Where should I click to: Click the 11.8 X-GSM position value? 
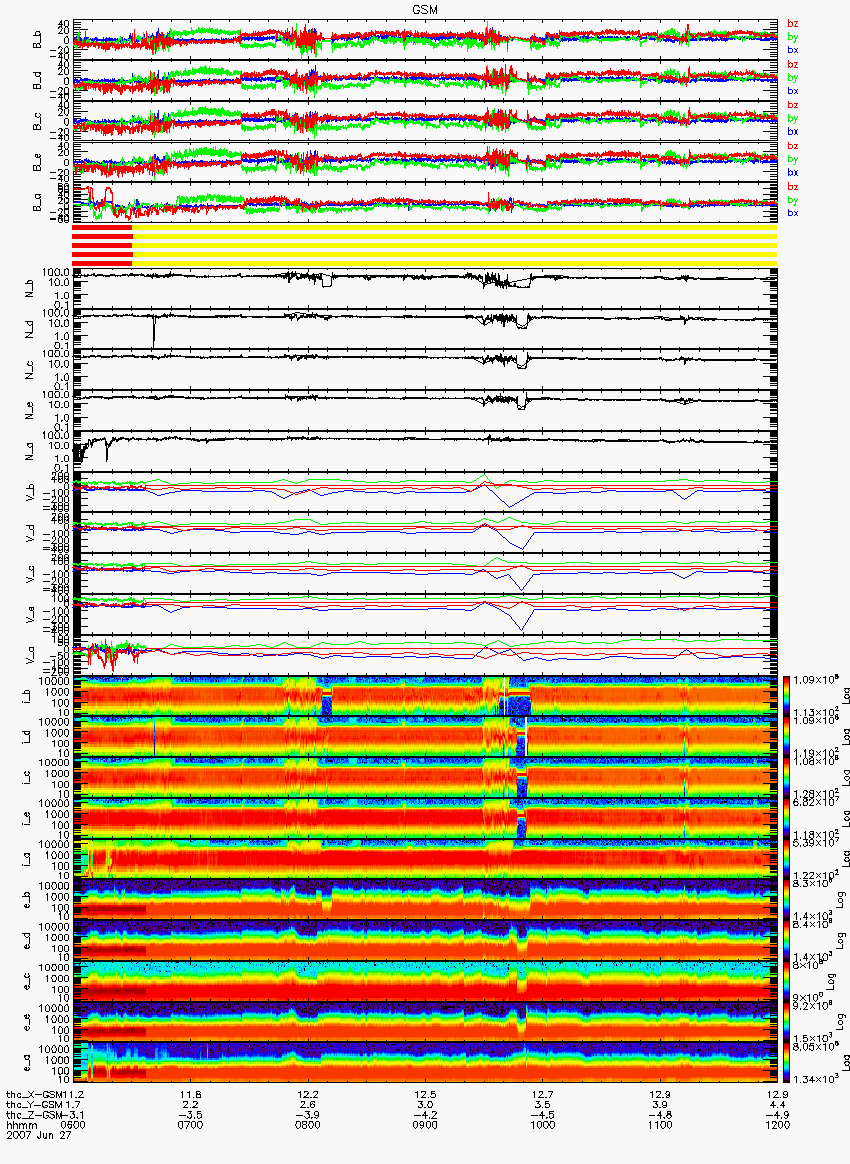[x=190, y=1094]
